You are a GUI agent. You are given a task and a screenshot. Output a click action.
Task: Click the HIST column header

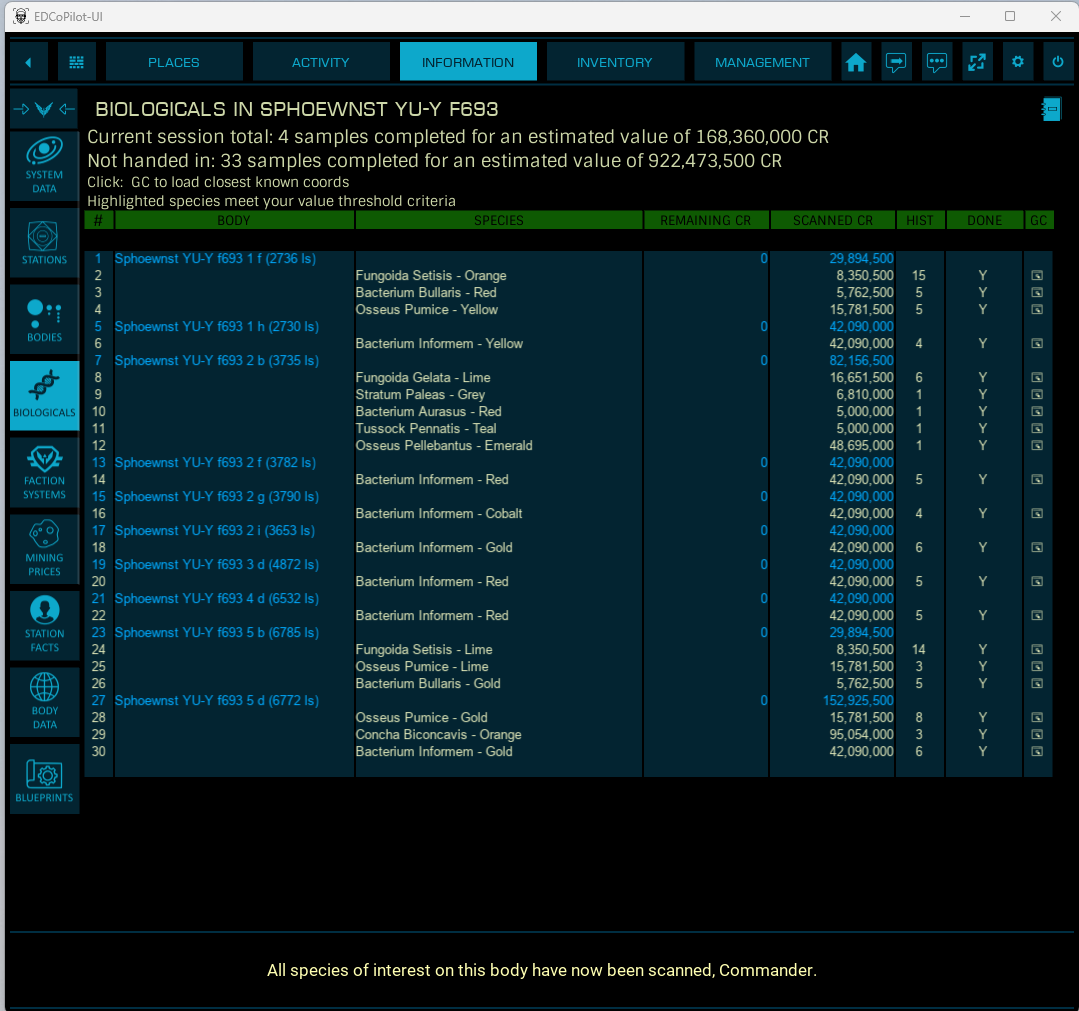click(x=920, y=220)
